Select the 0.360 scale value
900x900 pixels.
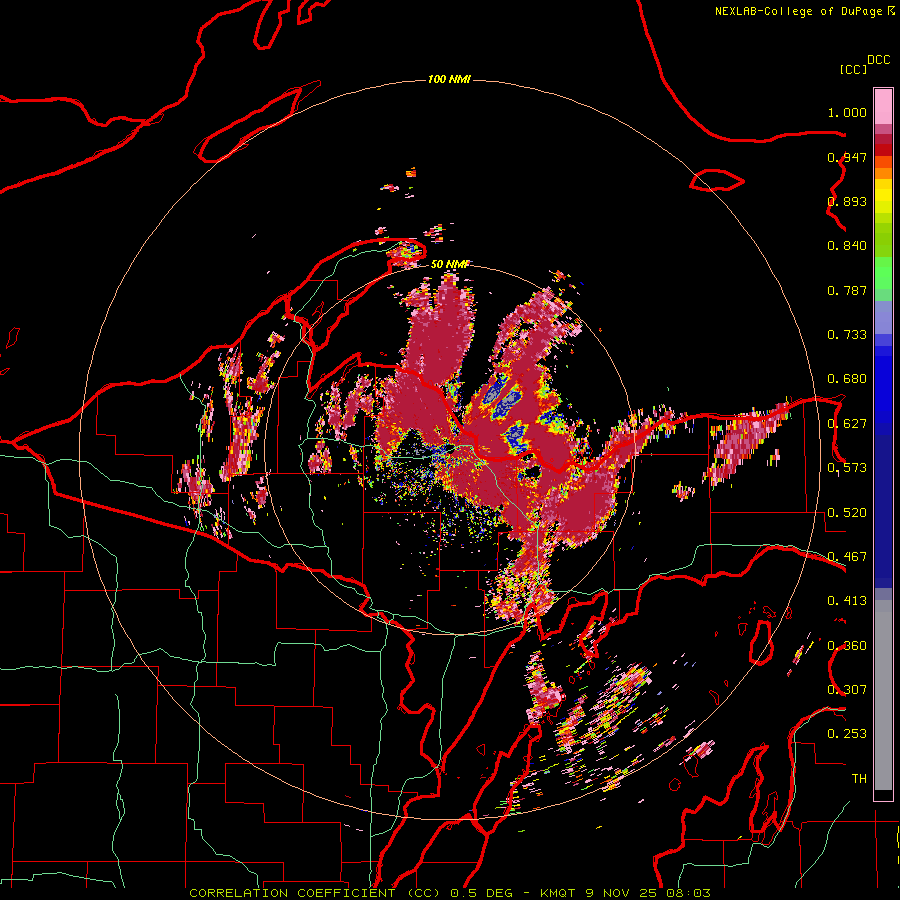(x=847, y=646)
